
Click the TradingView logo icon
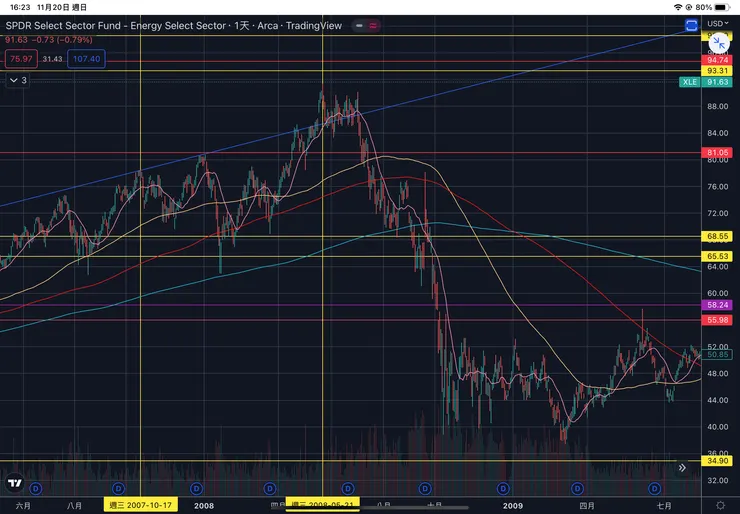15,483
